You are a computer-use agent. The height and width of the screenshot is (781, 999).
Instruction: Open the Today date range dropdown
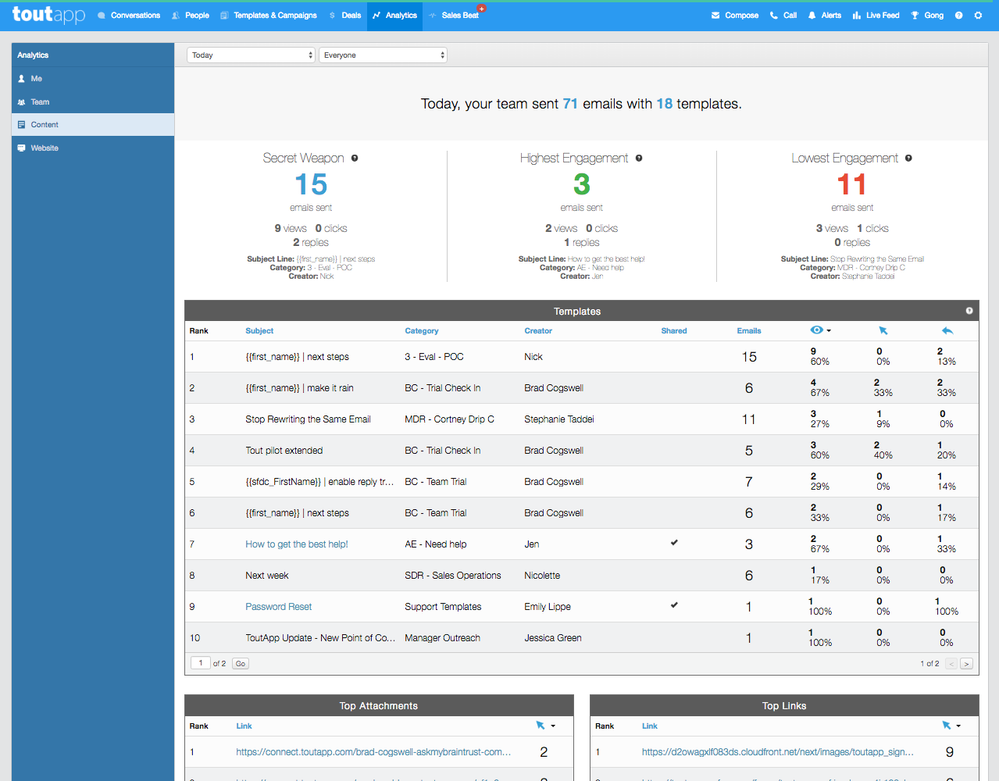[251, 55]
